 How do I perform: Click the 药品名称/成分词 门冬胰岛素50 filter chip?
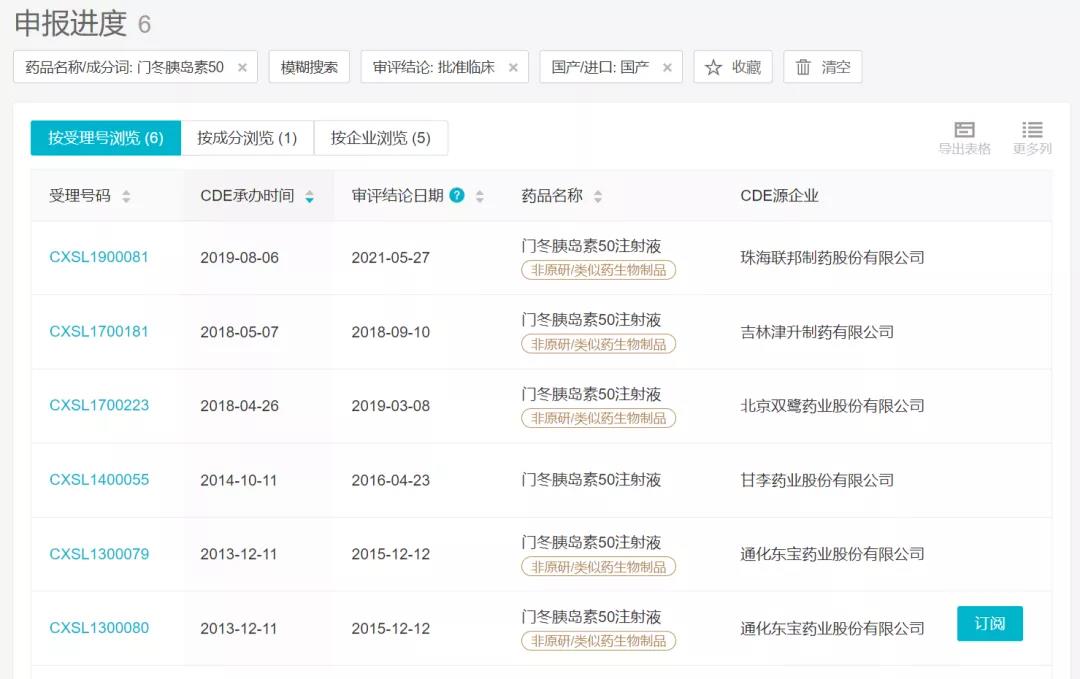[135, 67]
